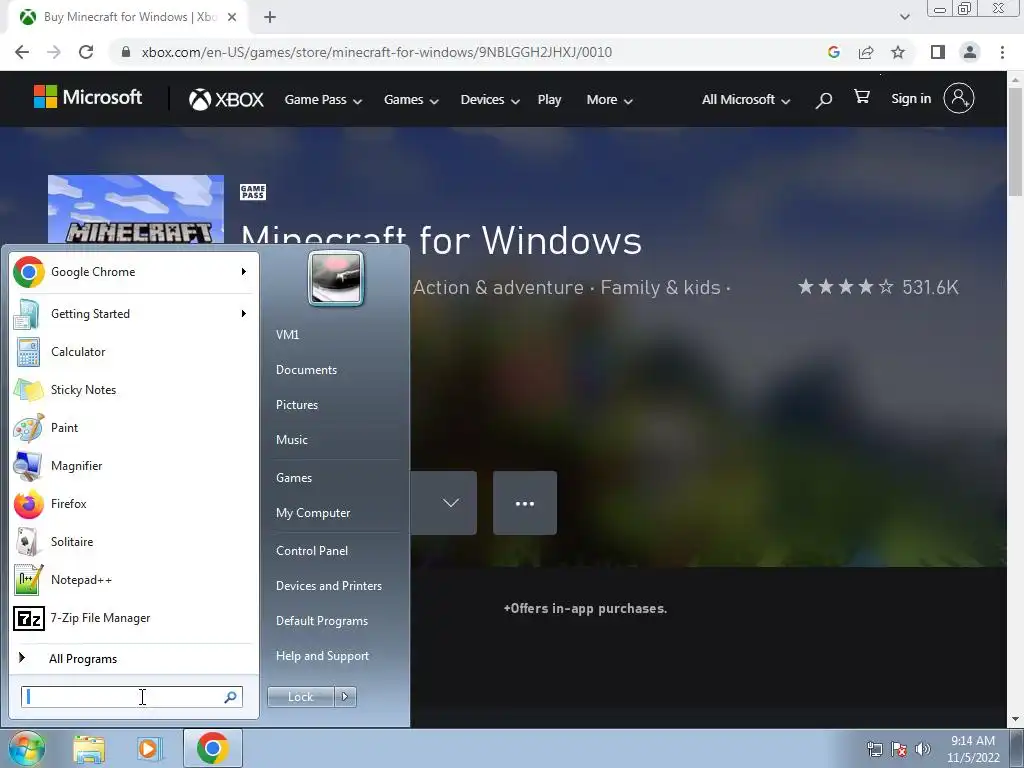Image resolution: width=1024 pixels, height=768 pixels.
Task: Open the shopping cart
Action: click(x=862, y=97)
